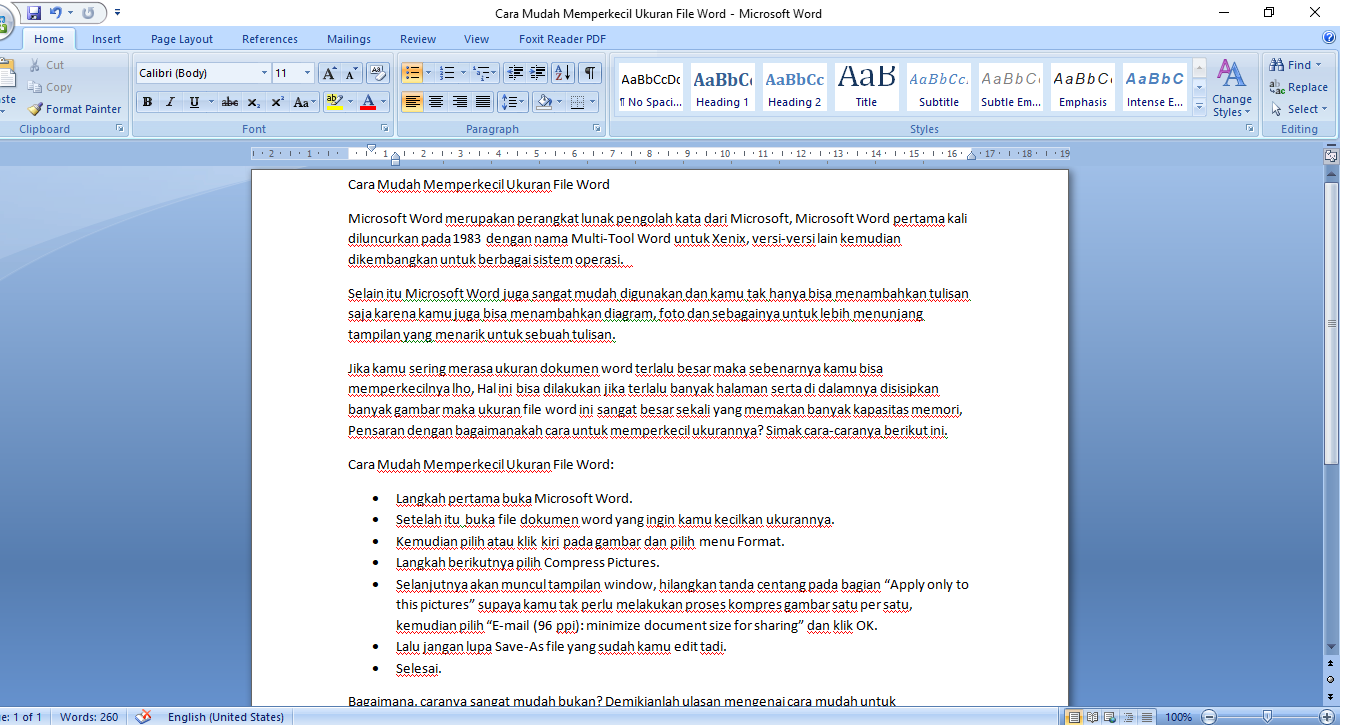The height and width of the screenshot is (725, 1346).
Task: Open the Paragraph dialog launcher
Action: click(x=597, y=129)
